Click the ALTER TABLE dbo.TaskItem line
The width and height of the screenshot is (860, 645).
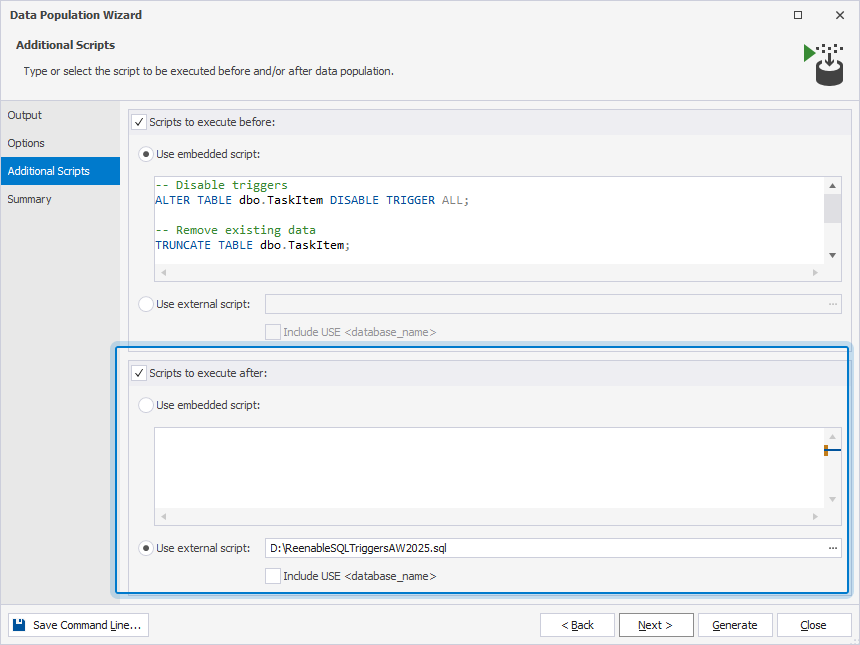click(312, 200)
